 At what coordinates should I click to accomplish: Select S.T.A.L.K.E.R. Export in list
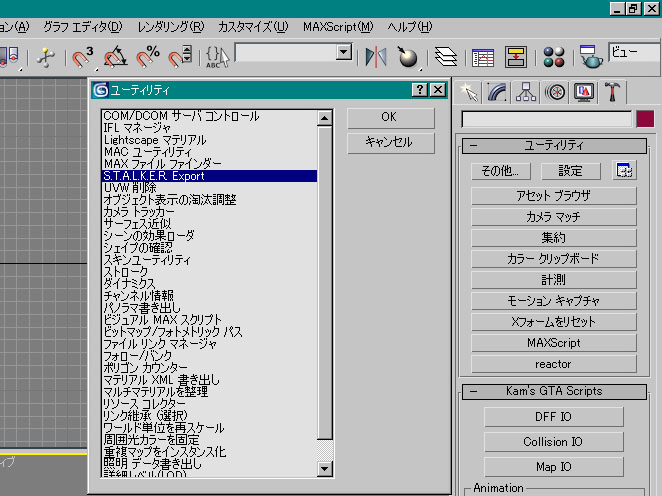pos(209,176)
